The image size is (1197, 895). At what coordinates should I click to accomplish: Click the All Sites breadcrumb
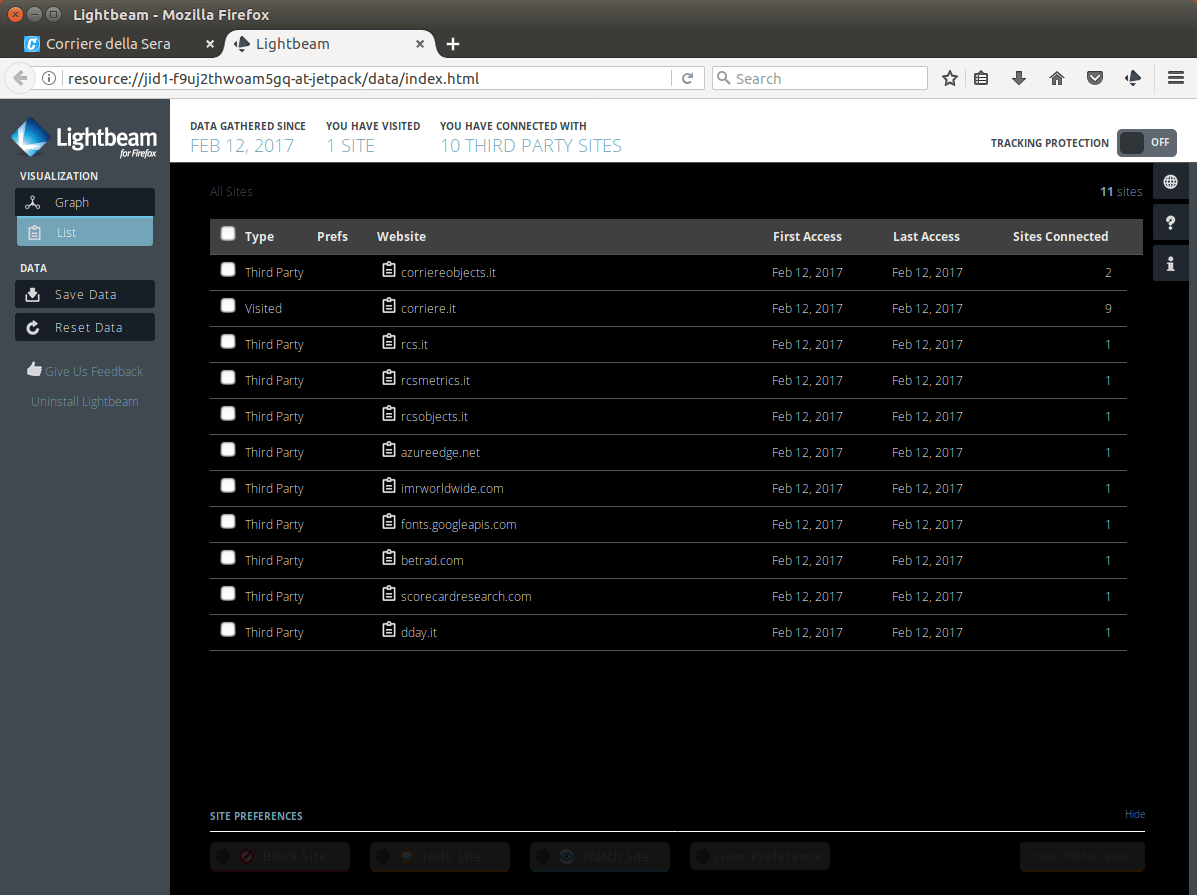(x=231, y=192)
